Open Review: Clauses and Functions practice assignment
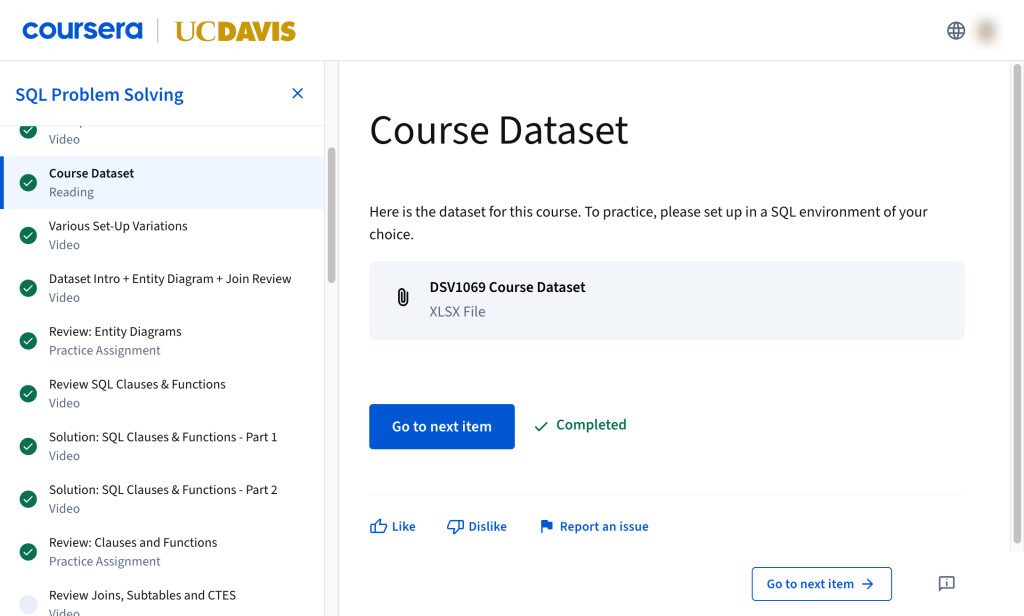Image resolution: width=1024 pixels, height=616 pixels. (x=164, y=552)
